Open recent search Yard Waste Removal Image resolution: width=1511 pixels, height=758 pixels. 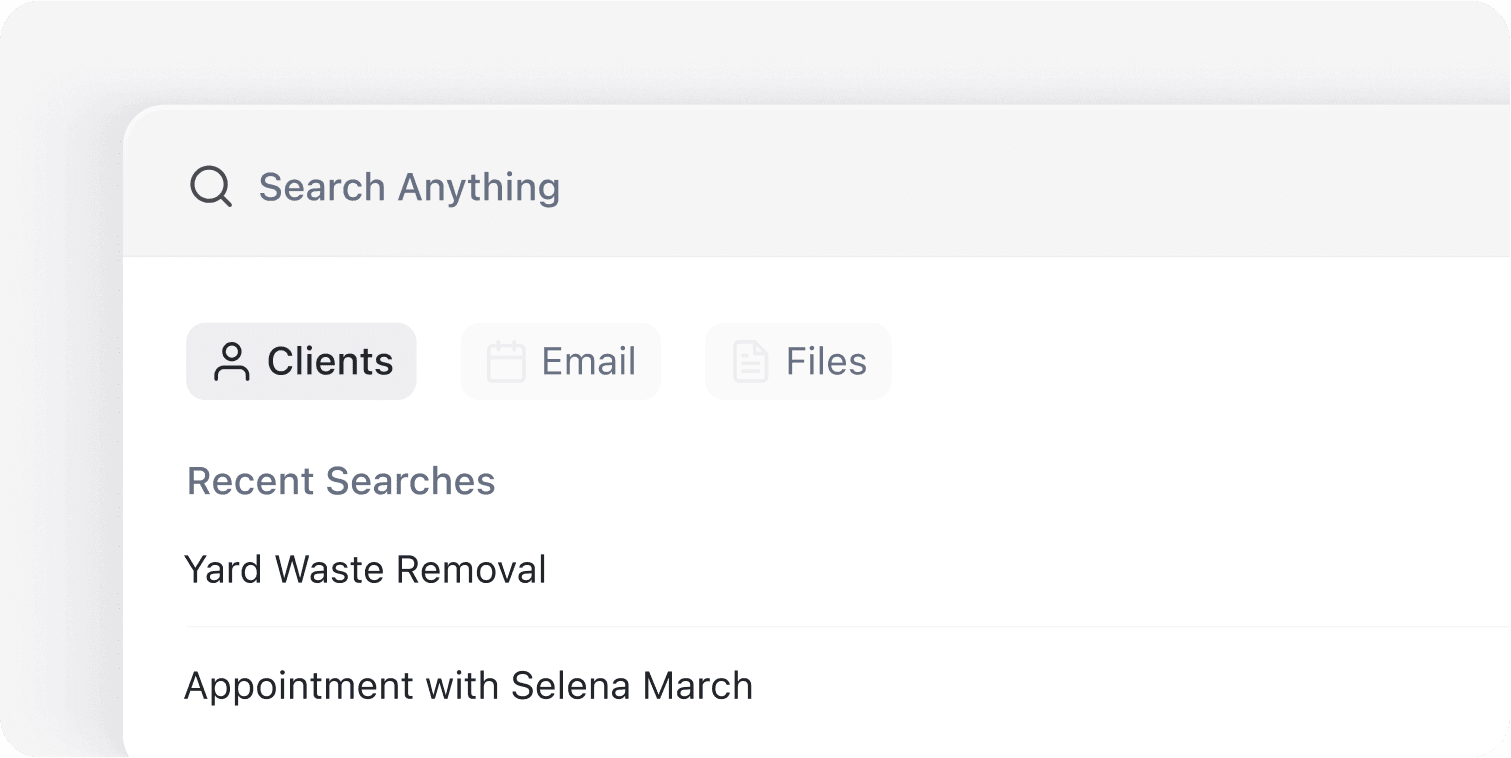847,570
